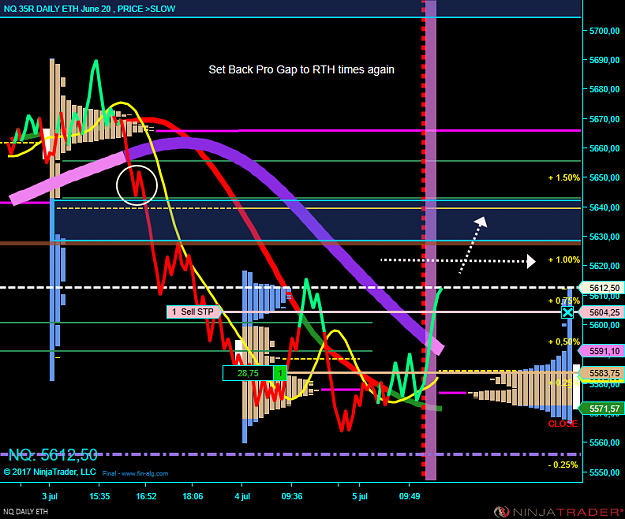Click the 09:49 time axis label
Image resolution: width=625 pixels, height=519 pixels.
tap(409, 496)
